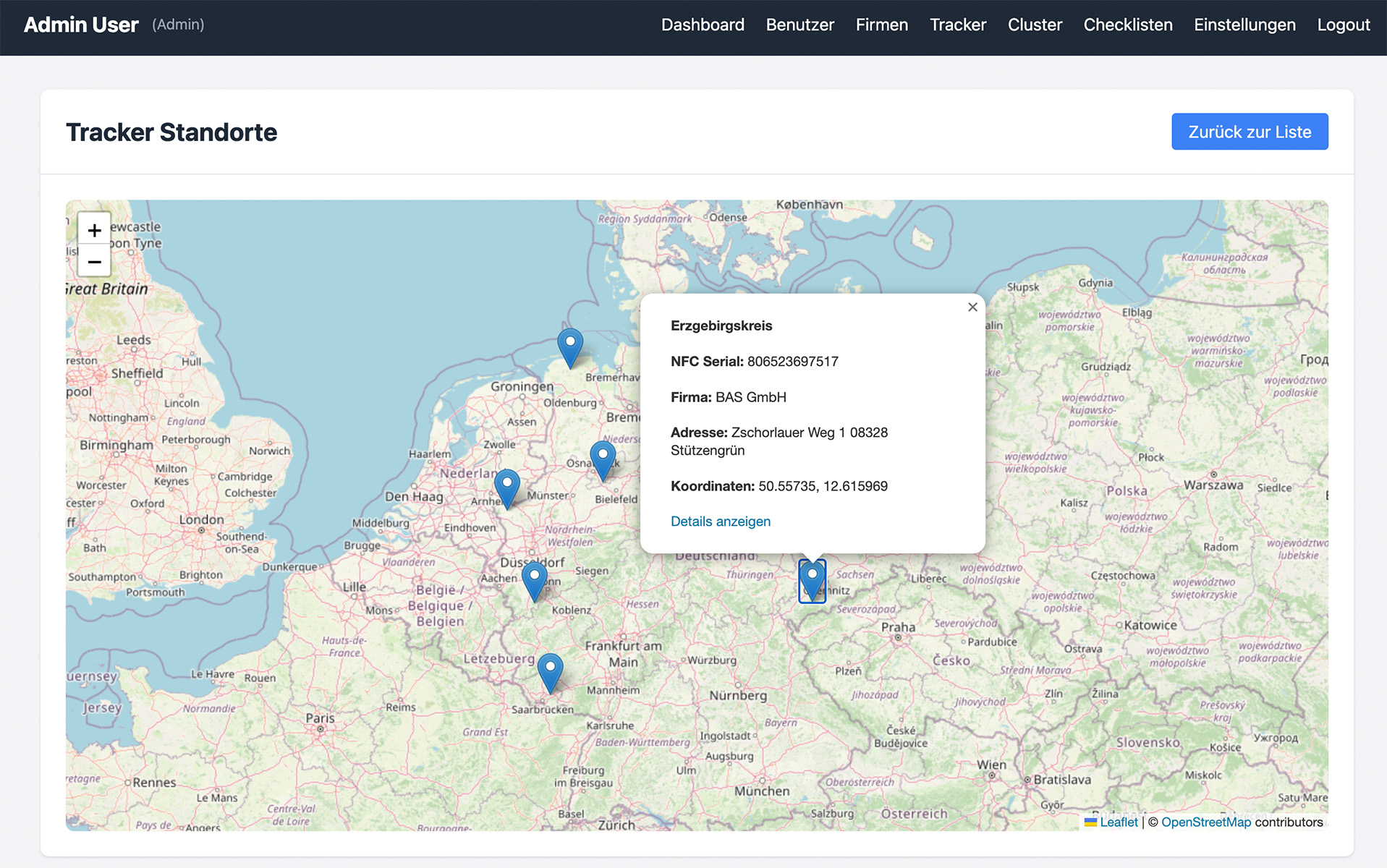Screen dimensions: 1387x868
Task: Click Zurück zur Liste button
Action: (1250, 132)
